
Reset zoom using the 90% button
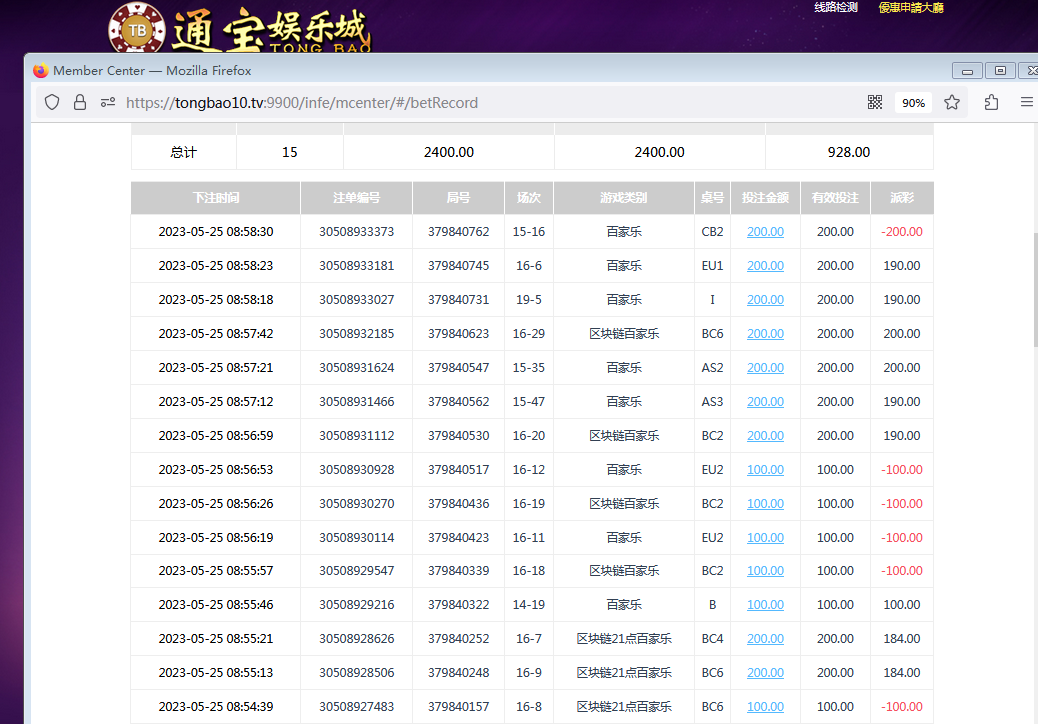(x=914, y=103)
